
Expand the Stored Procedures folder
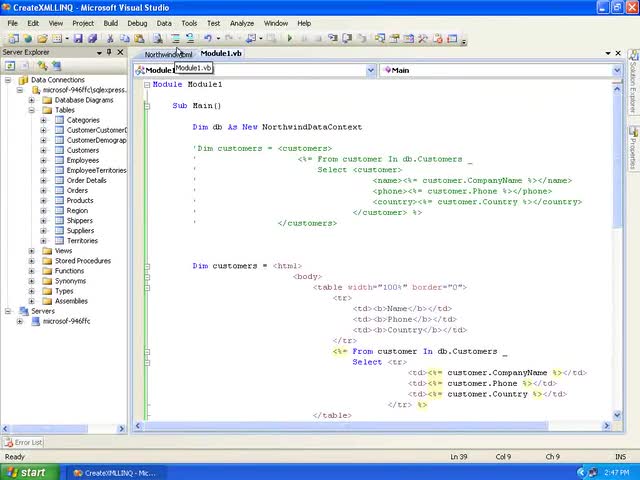tap(32, 261)
